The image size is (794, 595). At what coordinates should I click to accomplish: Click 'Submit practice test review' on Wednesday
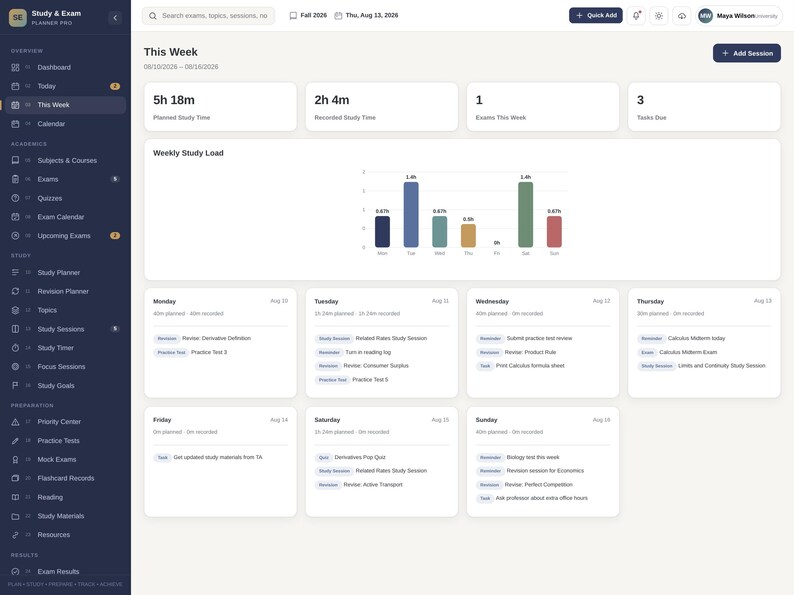point(539,338)
